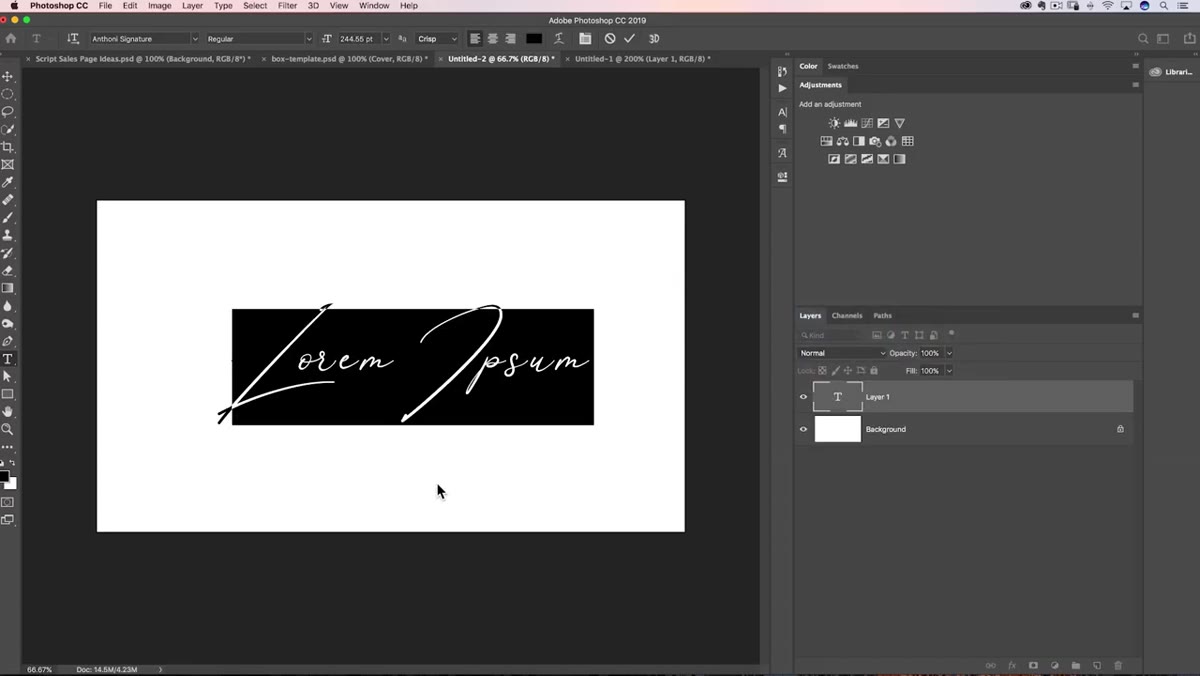
Task: Add a Curves adjustment
Action: point(867,123)
